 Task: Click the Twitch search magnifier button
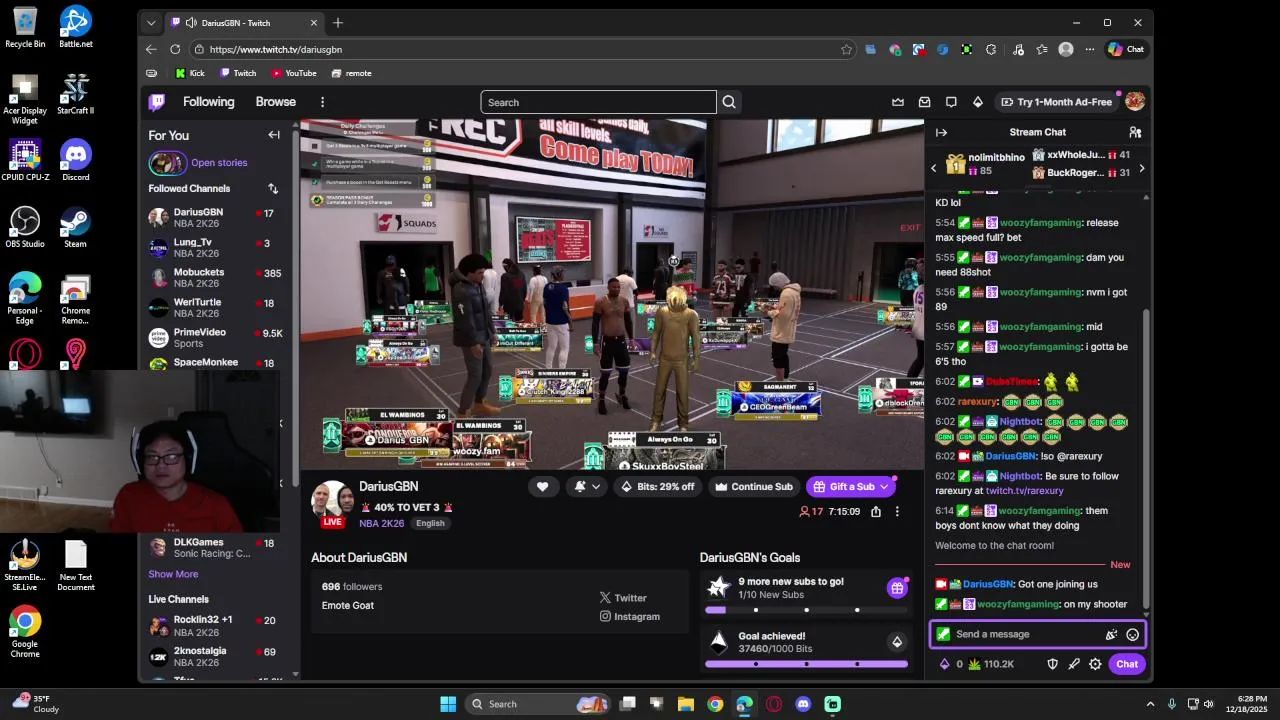coord(729,102)
